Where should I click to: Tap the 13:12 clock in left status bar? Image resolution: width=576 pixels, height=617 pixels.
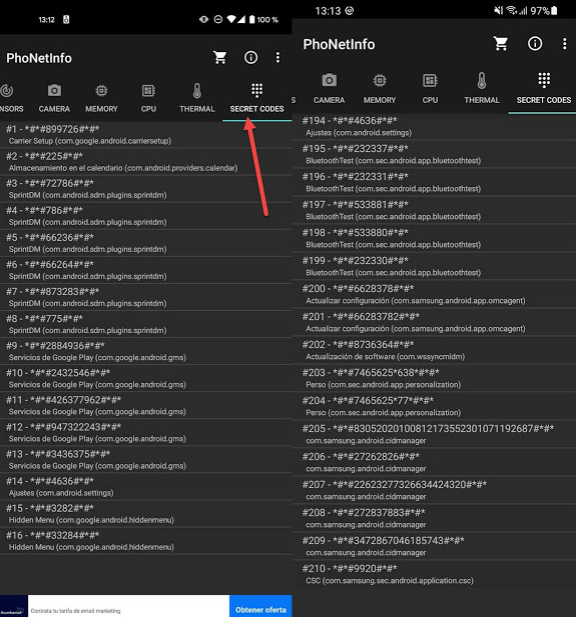coord(46,20)
